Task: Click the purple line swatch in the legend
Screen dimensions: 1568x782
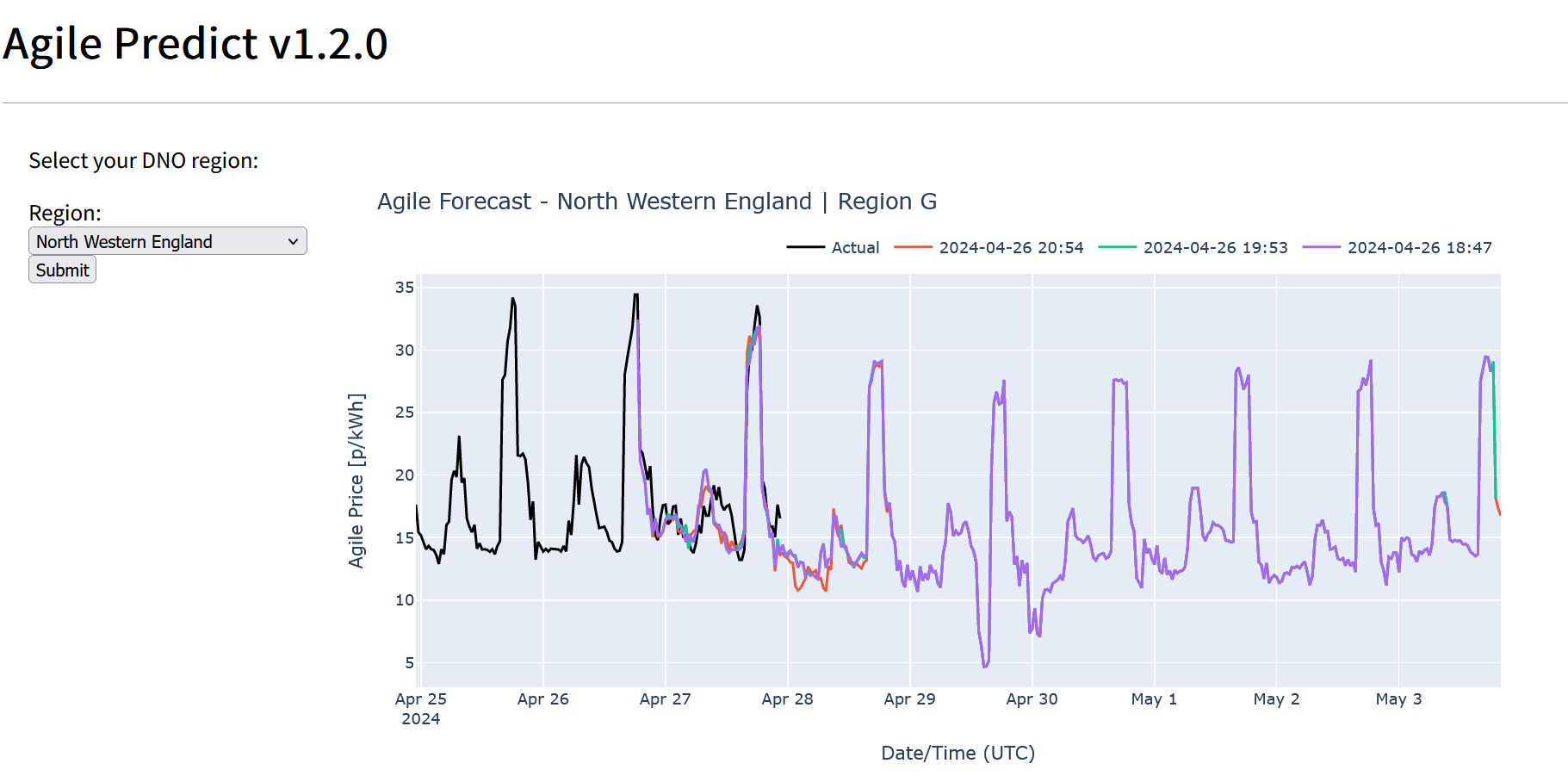Action: tap(1322, 248)
